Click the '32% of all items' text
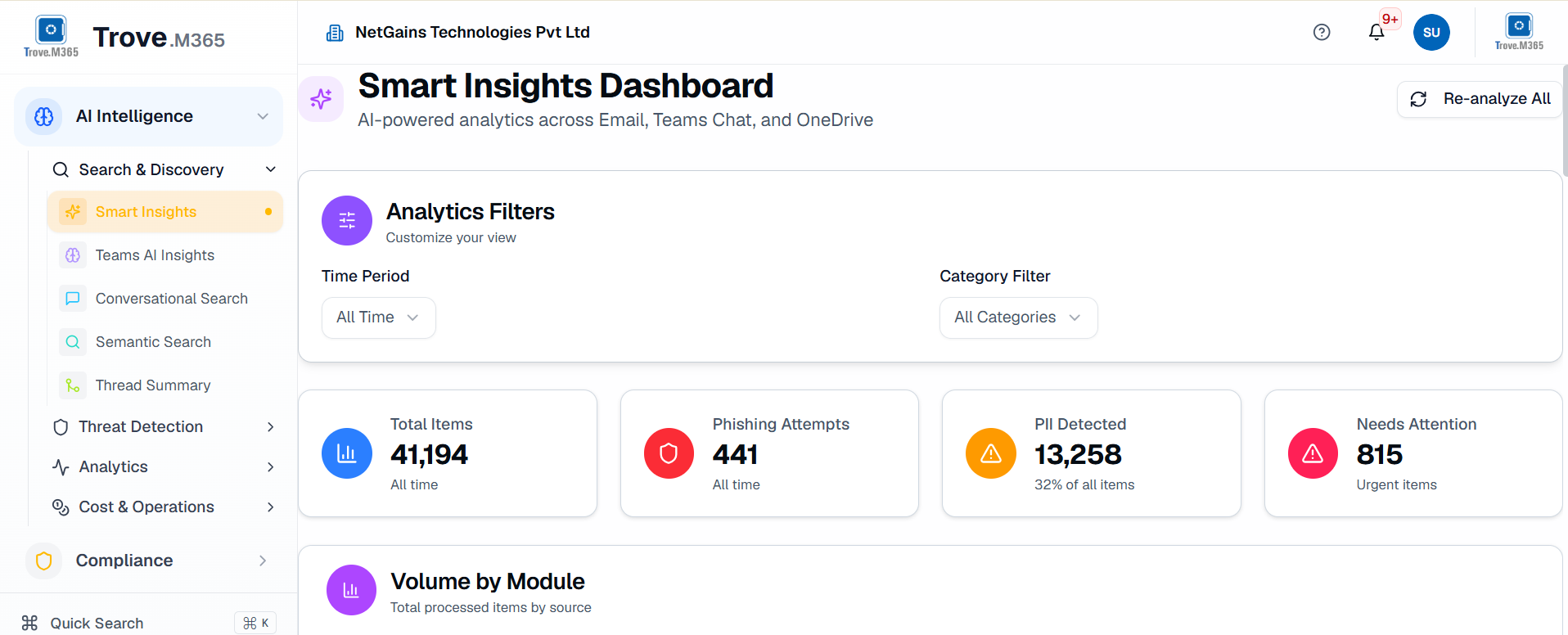The height and width of the screenshot is (635, 1568). click(x=1084, y=484)
